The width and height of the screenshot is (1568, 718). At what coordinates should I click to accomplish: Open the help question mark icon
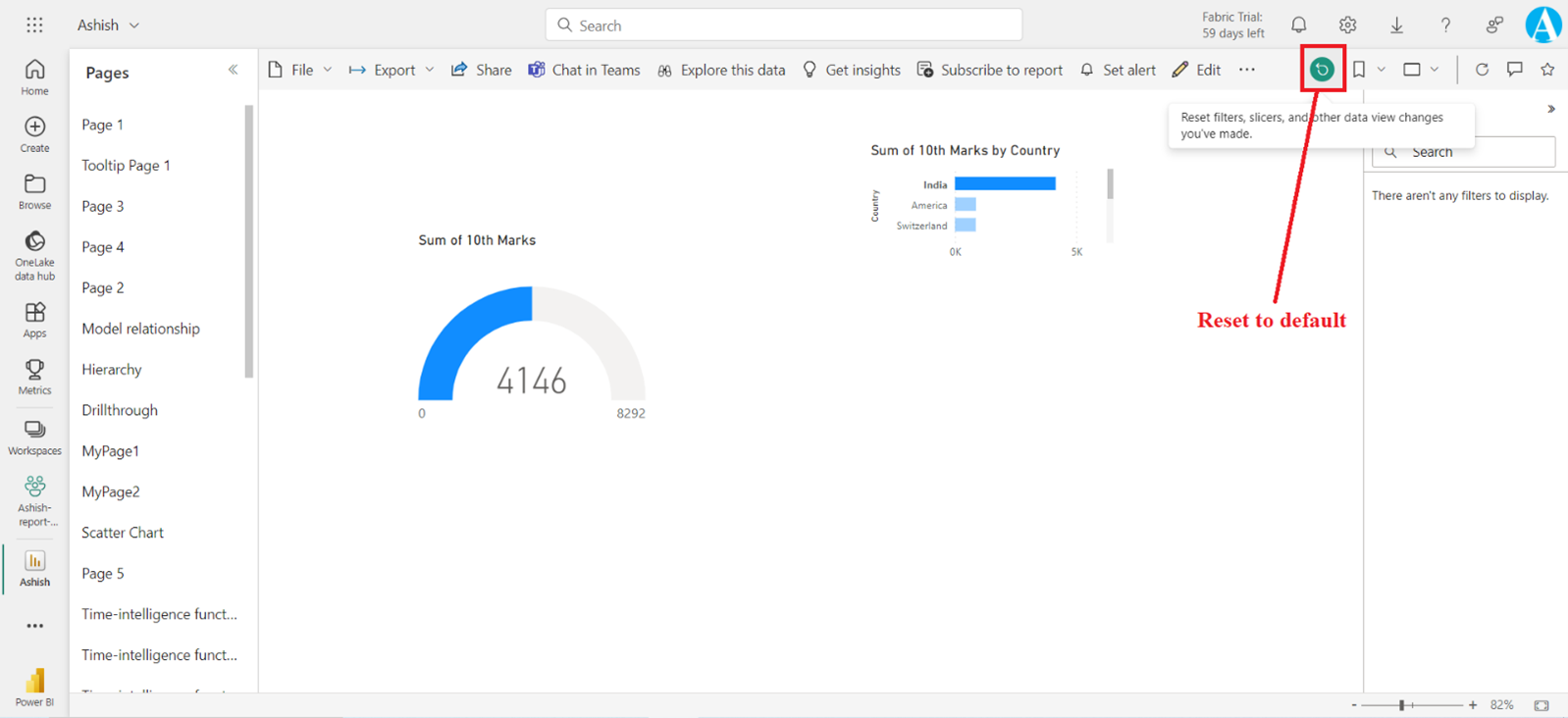click(x=1445, y=25)
